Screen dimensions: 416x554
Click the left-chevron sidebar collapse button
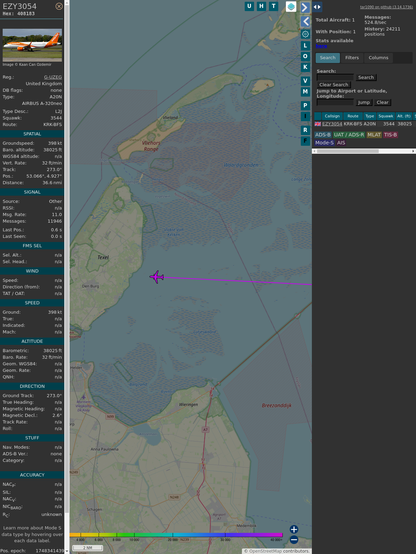(305, 22)
